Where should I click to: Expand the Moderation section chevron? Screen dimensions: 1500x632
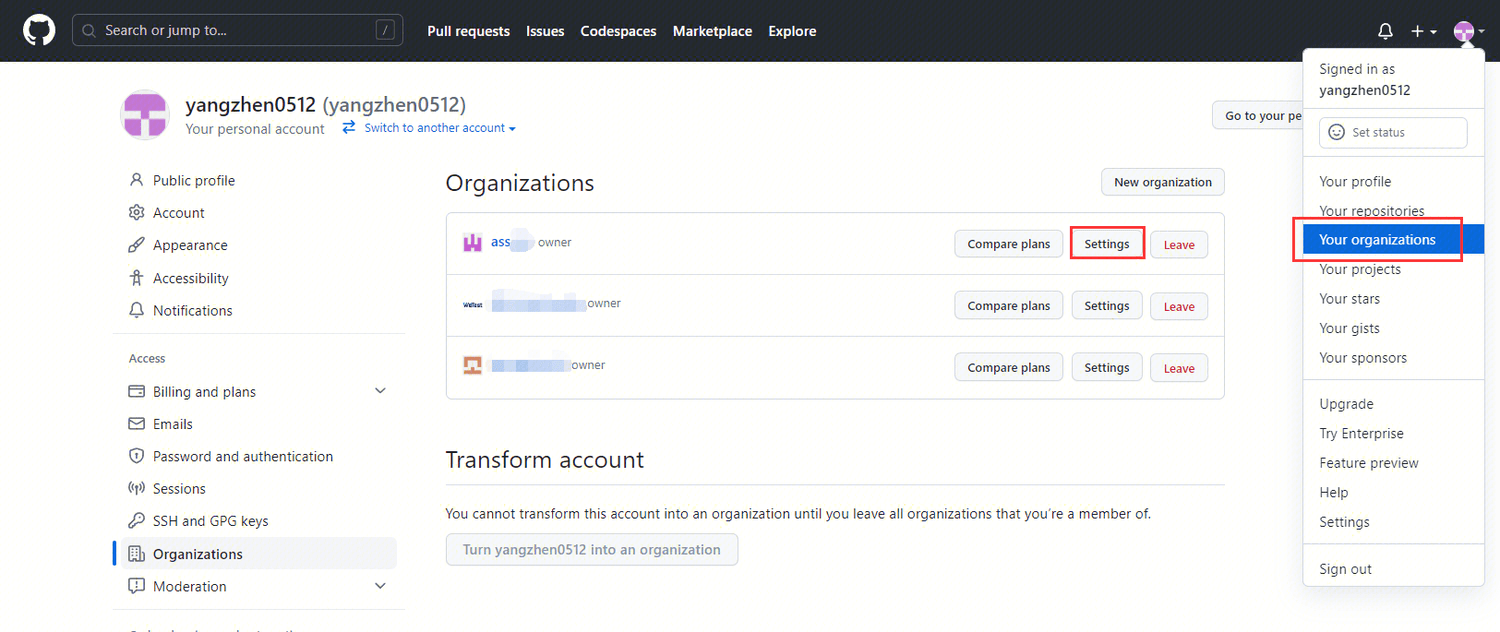tap(379, 586)
